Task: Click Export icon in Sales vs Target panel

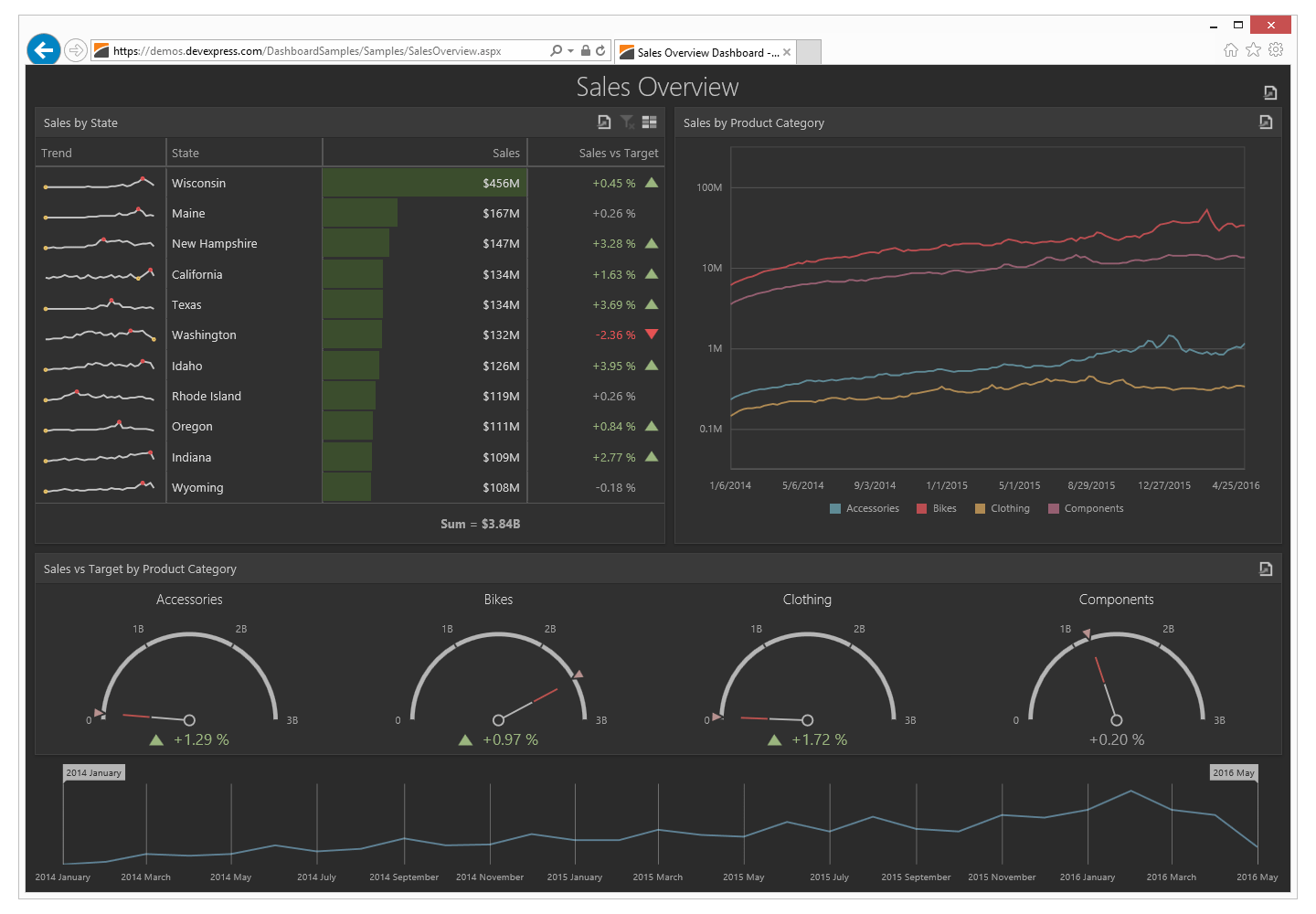Action: pos(1266,569)
